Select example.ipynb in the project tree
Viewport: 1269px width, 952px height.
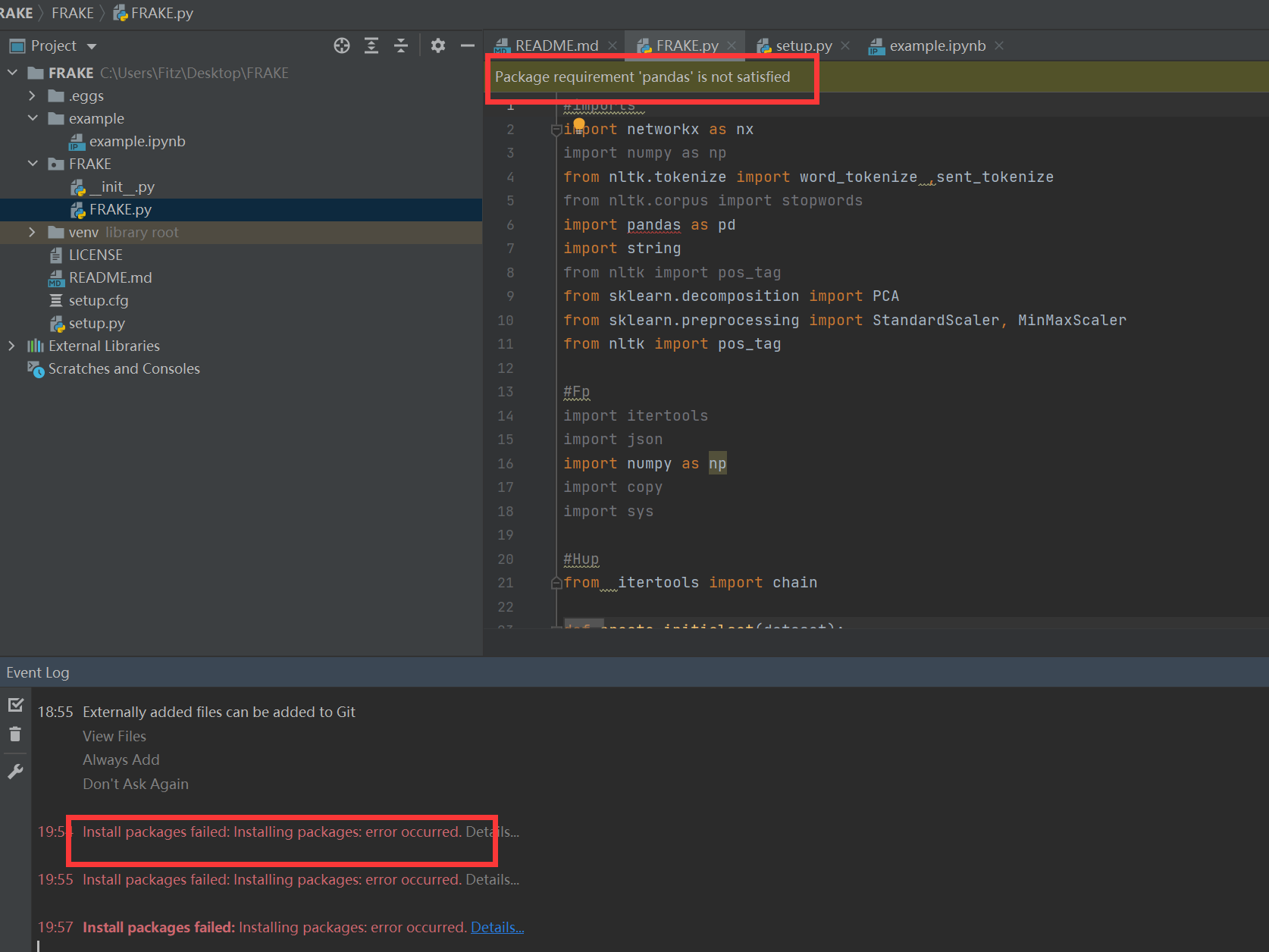click(136, 141)
